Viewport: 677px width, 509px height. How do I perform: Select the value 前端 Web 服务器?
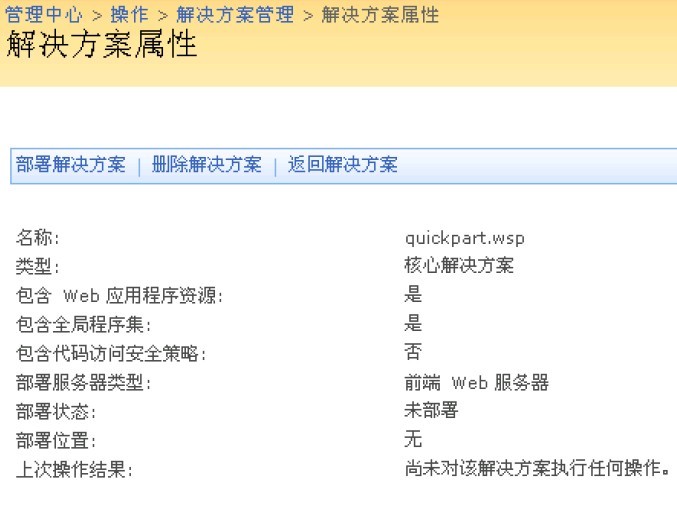point(477,383)
